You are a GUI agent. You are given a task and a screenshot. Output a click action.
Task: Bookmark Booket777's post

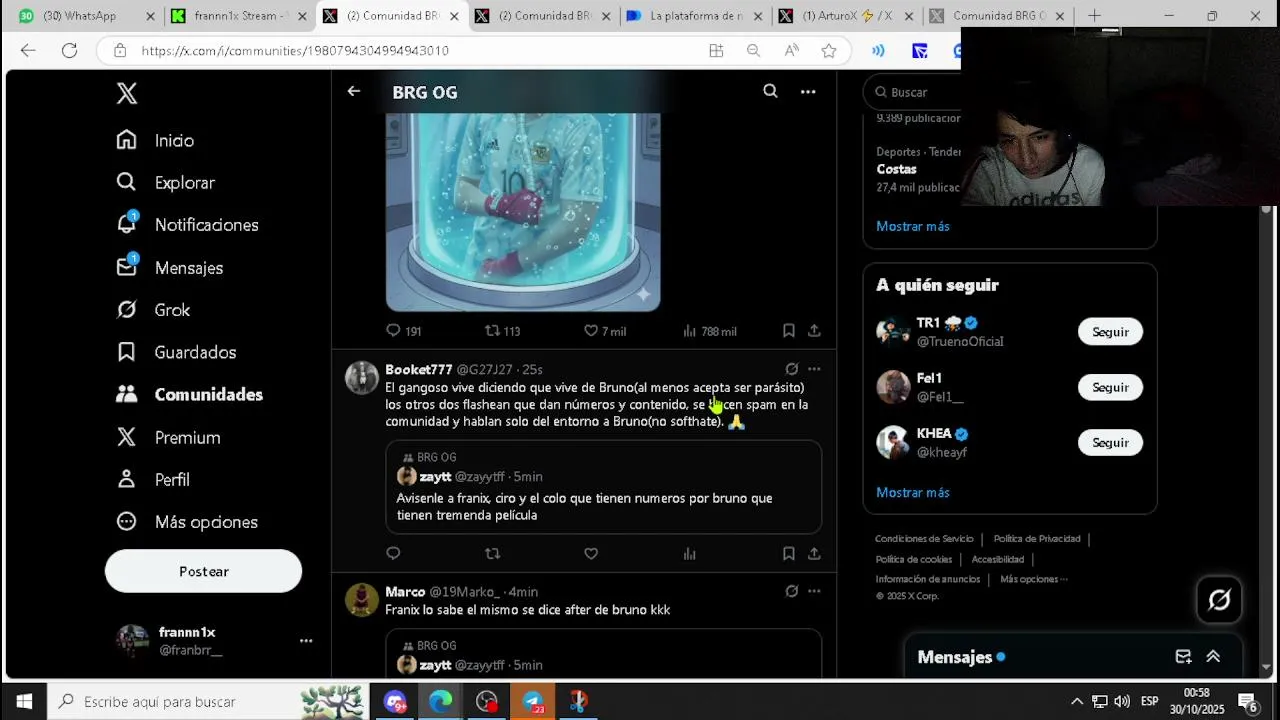pos(788,553)
